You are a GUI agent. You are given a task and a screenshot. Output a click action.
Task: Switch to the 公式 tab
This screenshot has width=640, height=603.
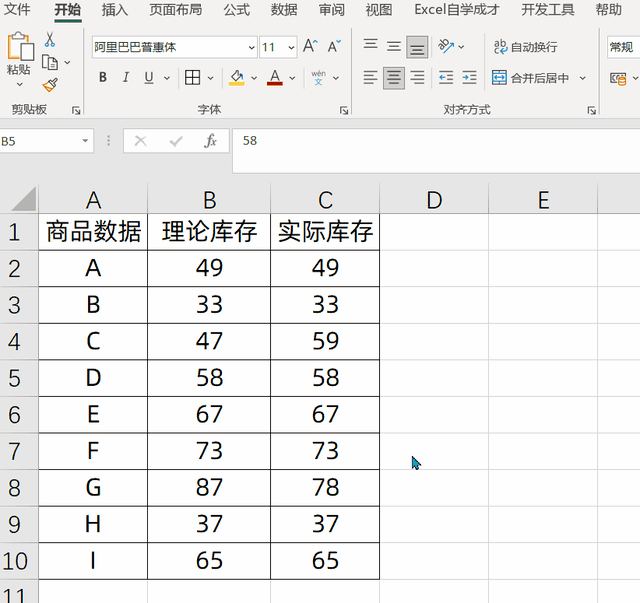point(236,9)
